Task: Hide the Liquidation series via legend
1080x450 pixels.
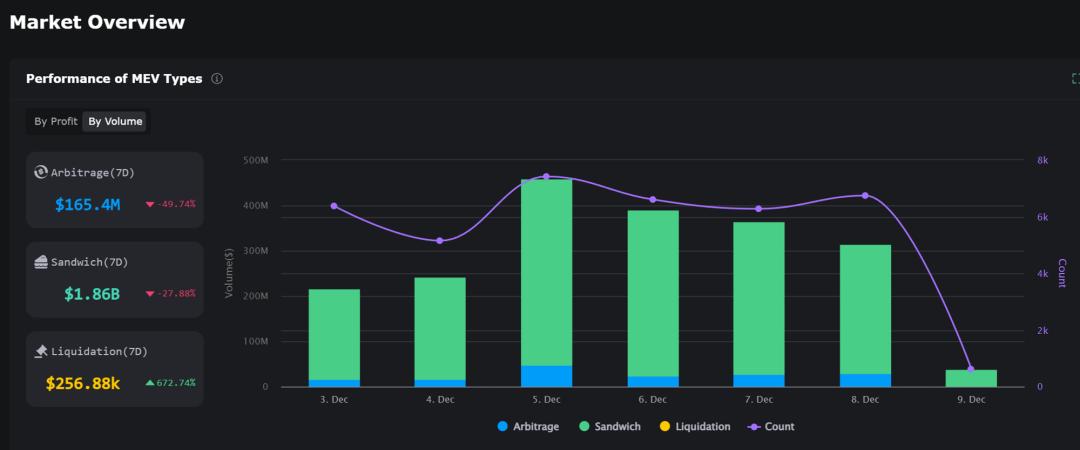Action: (694, 427)
